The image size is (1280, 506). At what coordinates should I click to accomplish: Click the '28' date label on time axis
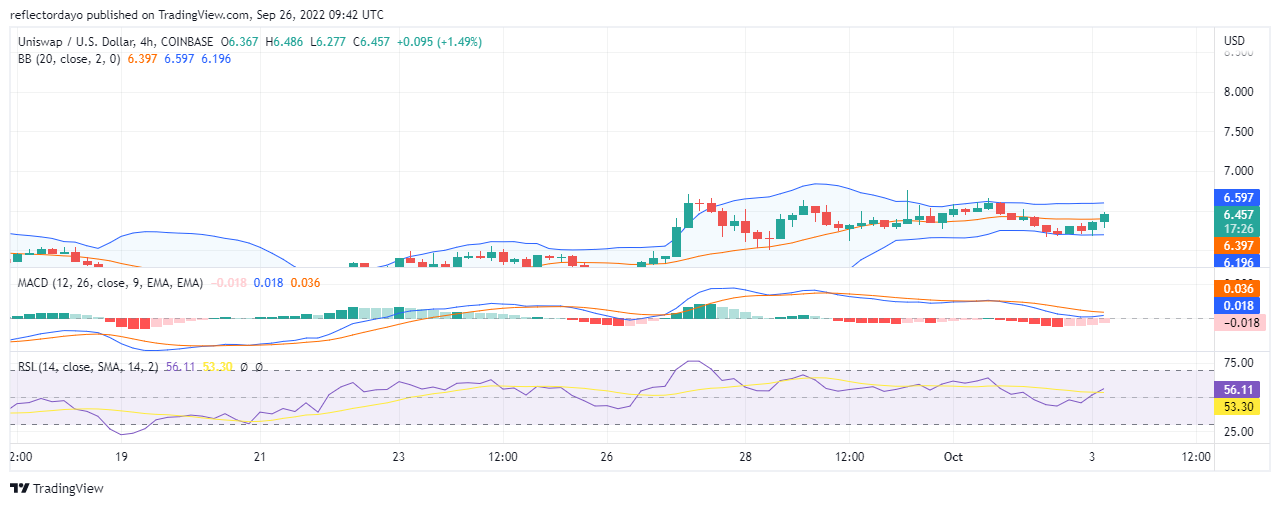click(x=746, y=457)
